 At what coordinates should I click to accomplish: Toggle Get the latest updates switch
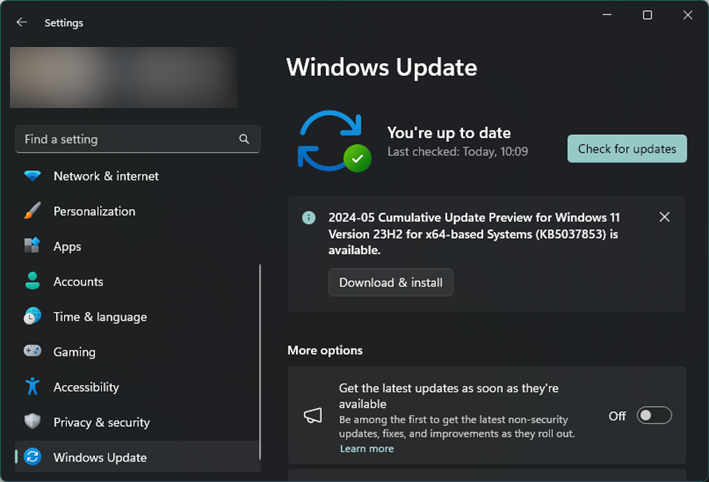coord(654,415)
